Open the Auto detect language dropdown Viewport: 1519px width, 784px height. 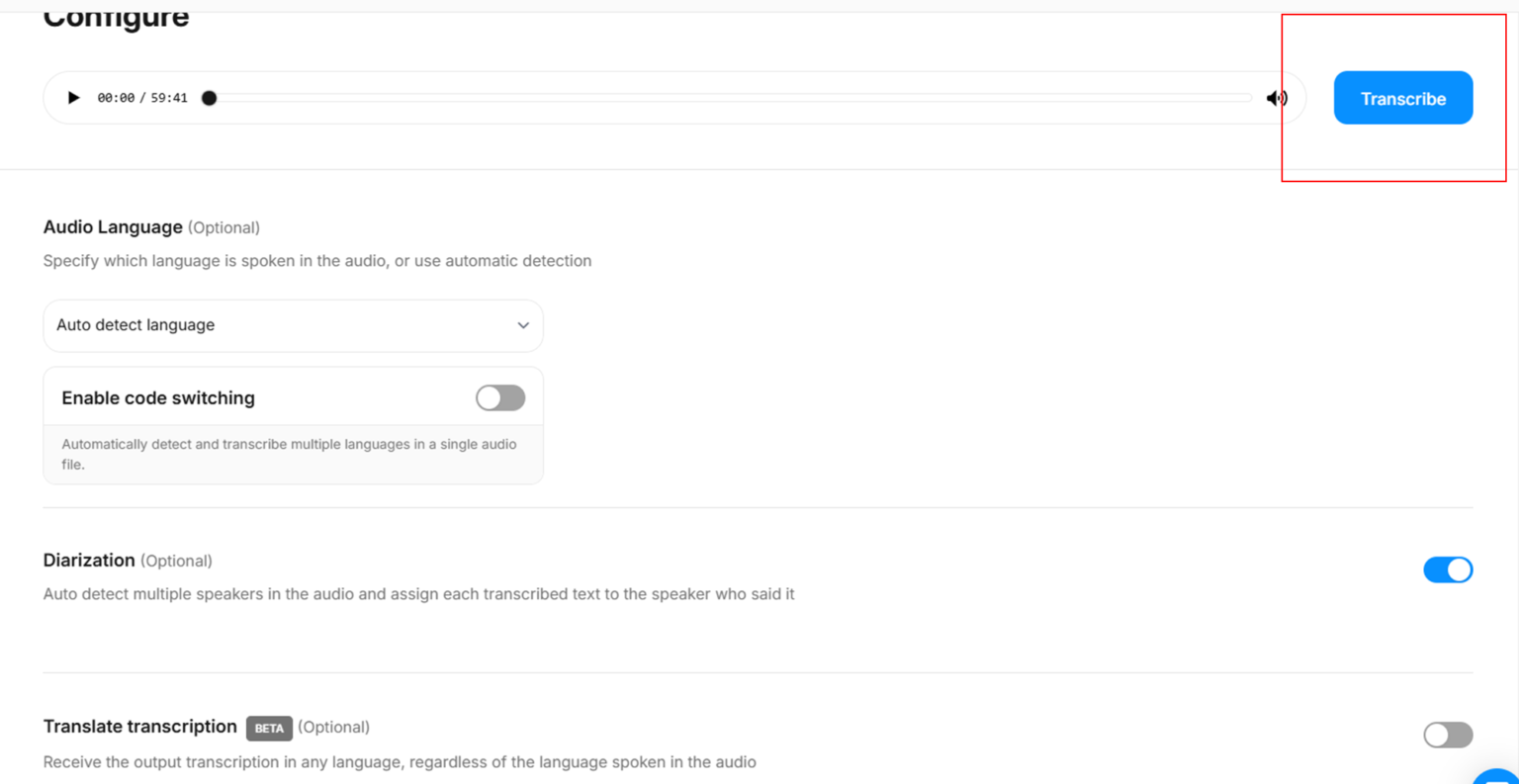pyautogui.click(x=293, y=325)
